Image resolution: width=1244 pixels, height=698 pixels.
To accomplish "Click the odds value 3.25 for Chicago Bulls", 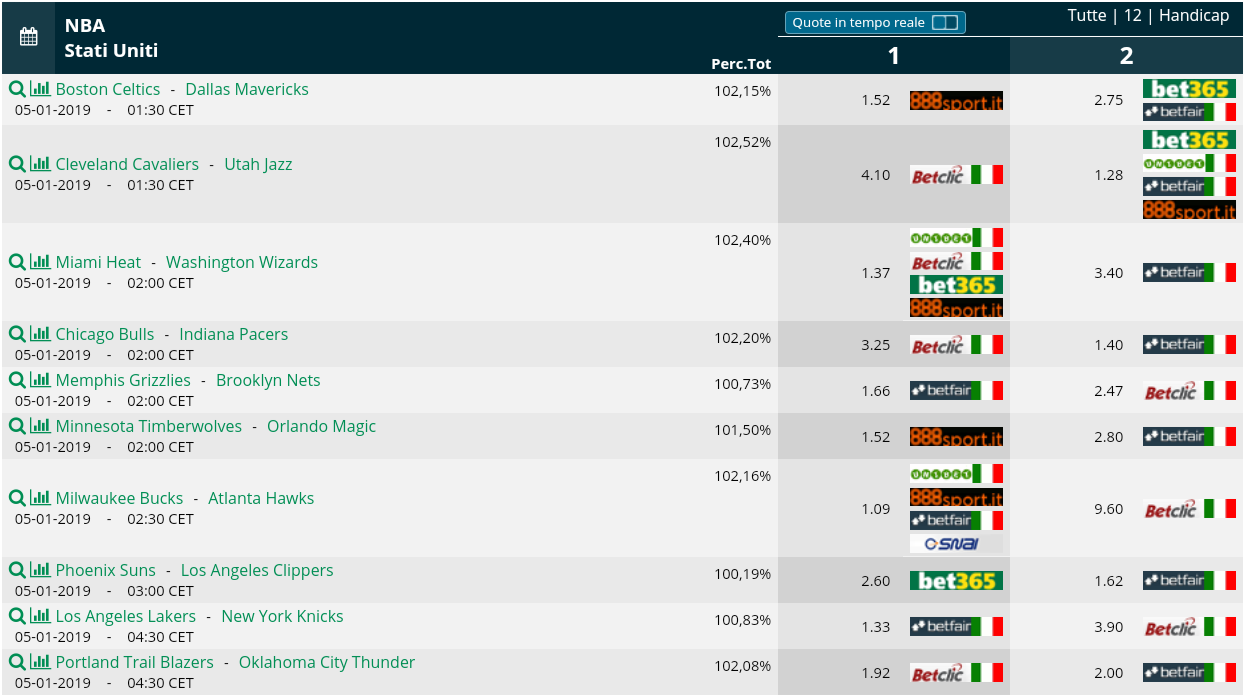I will [x=875, y=345].
